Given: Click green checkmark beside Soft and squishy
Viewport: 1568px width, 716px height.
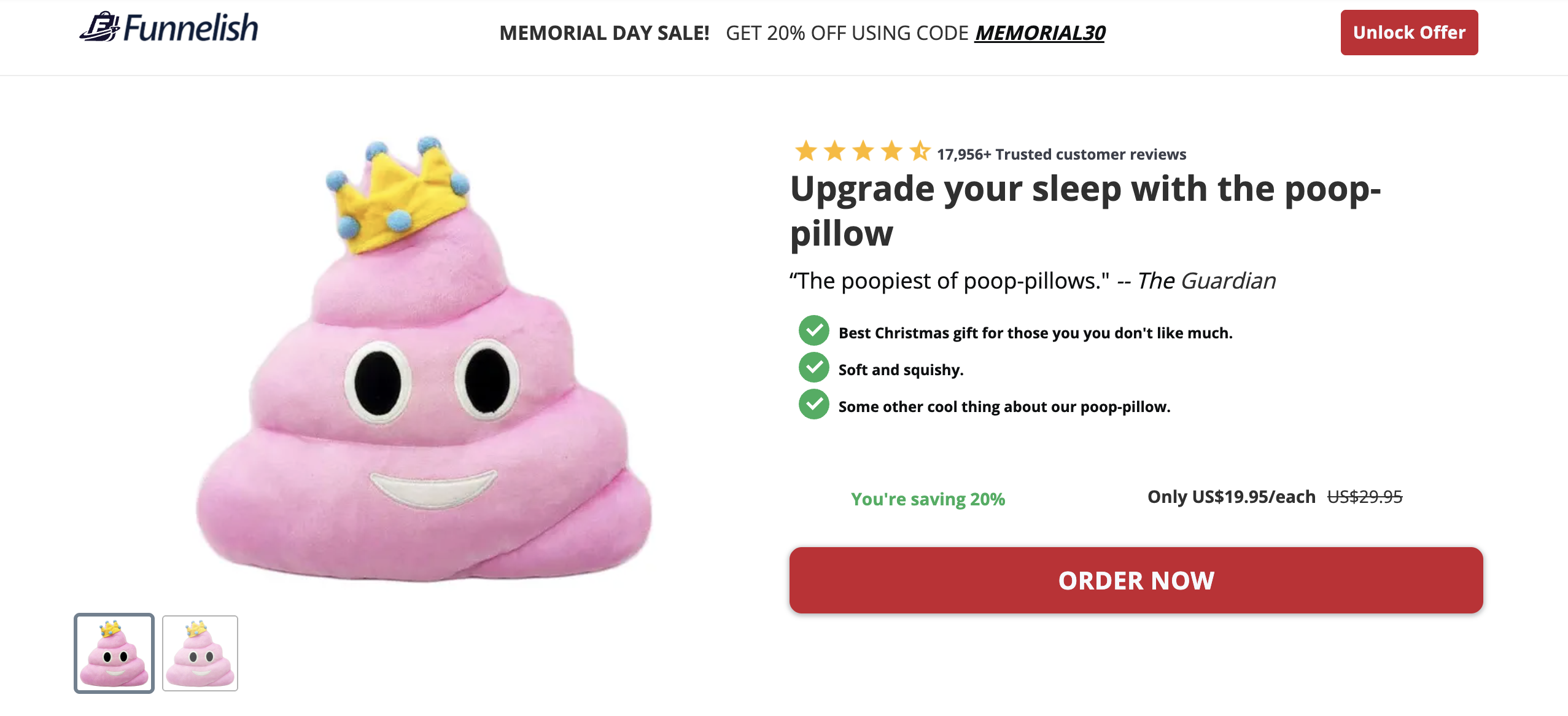Looking at the screenshot, I should [813, 368].
